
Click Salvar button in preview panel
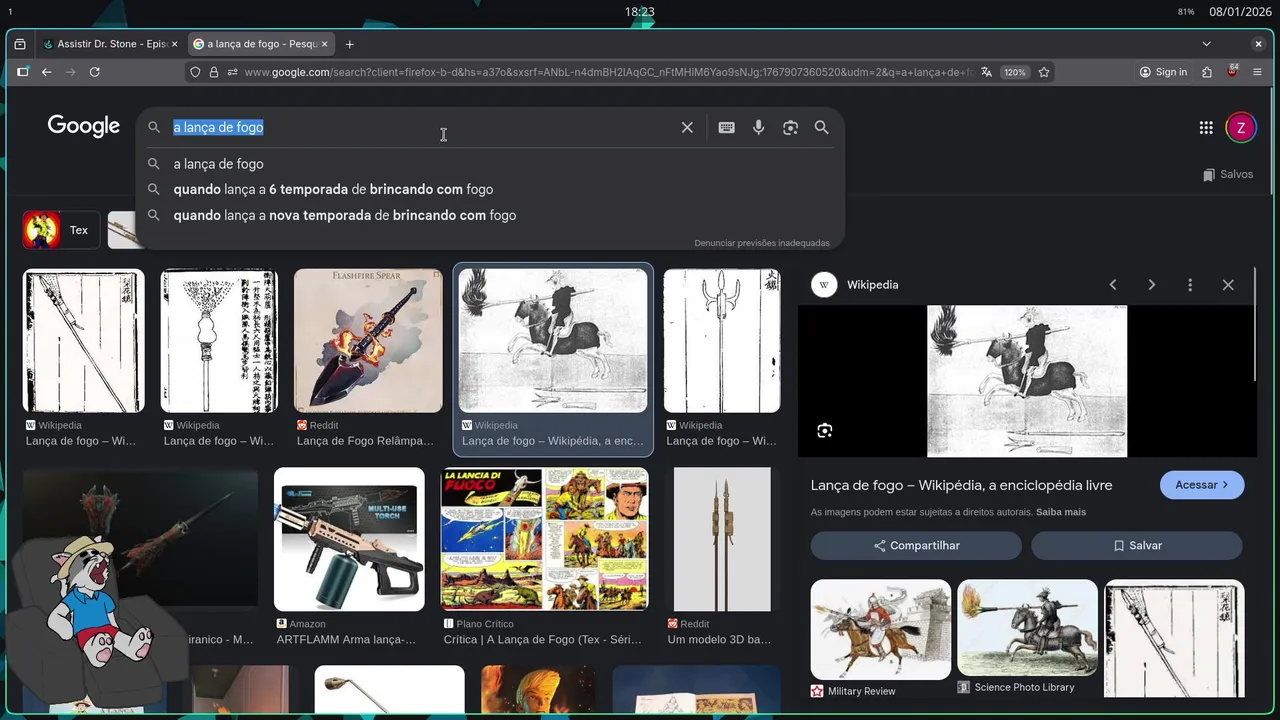1137,545
